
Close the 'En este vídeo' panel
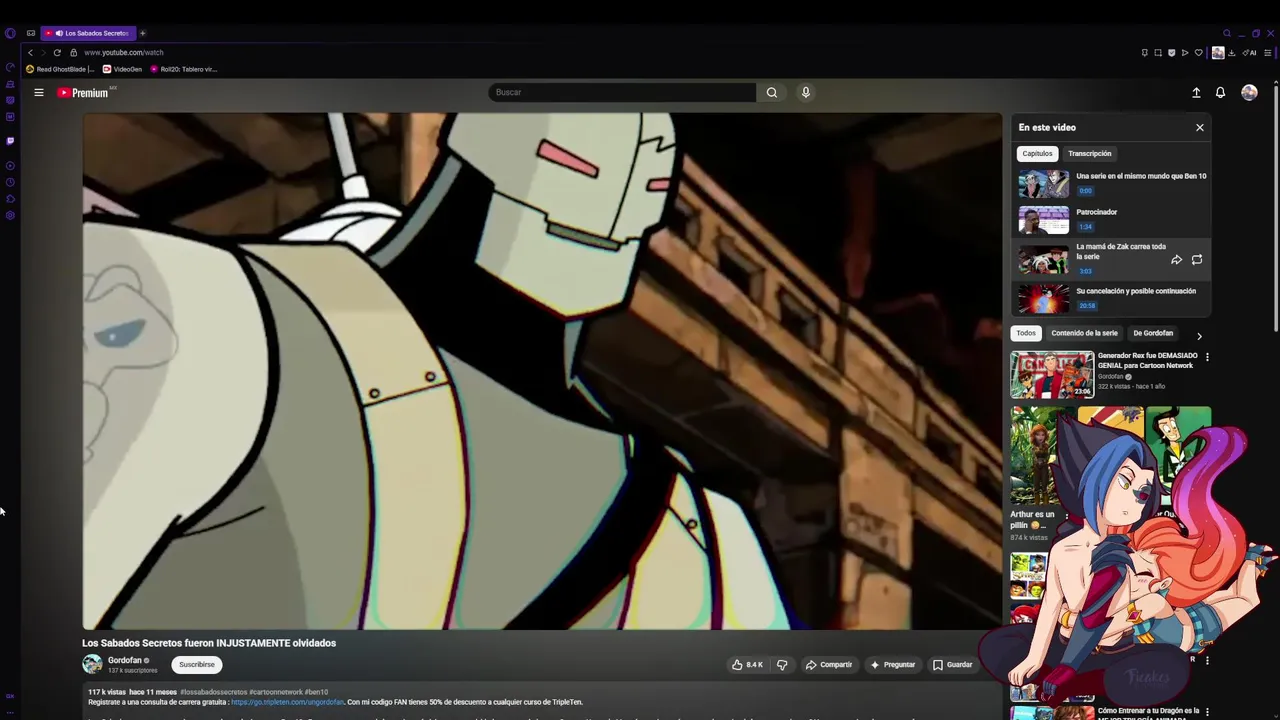(1200, 127)
